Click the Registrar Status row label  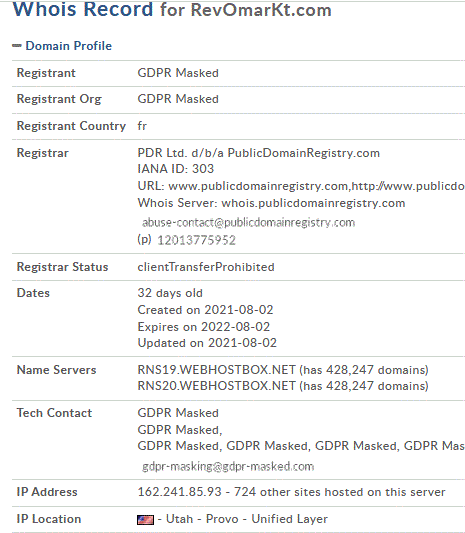pyautogui.click(x=62, y=267)
